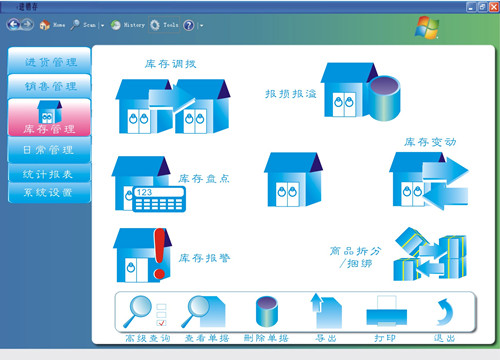
Task: Open the 库存调拨 two-warehouse transfer icon
Action: [173, 106]
